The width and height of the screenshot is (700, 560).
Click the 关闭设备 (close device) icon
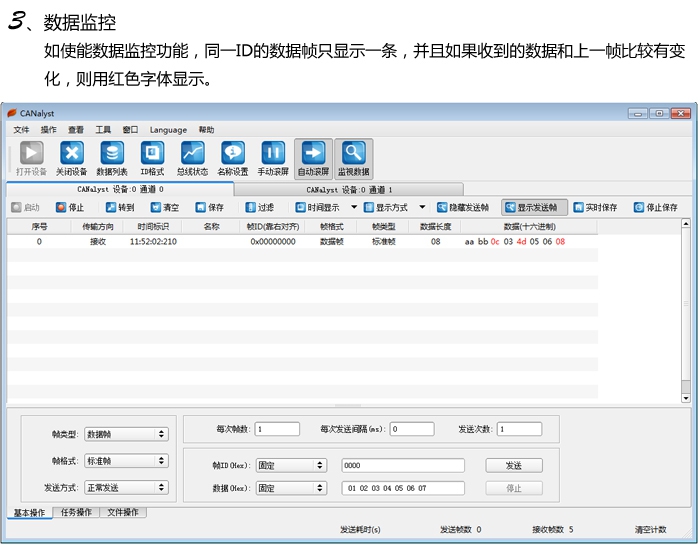(71, 157)
